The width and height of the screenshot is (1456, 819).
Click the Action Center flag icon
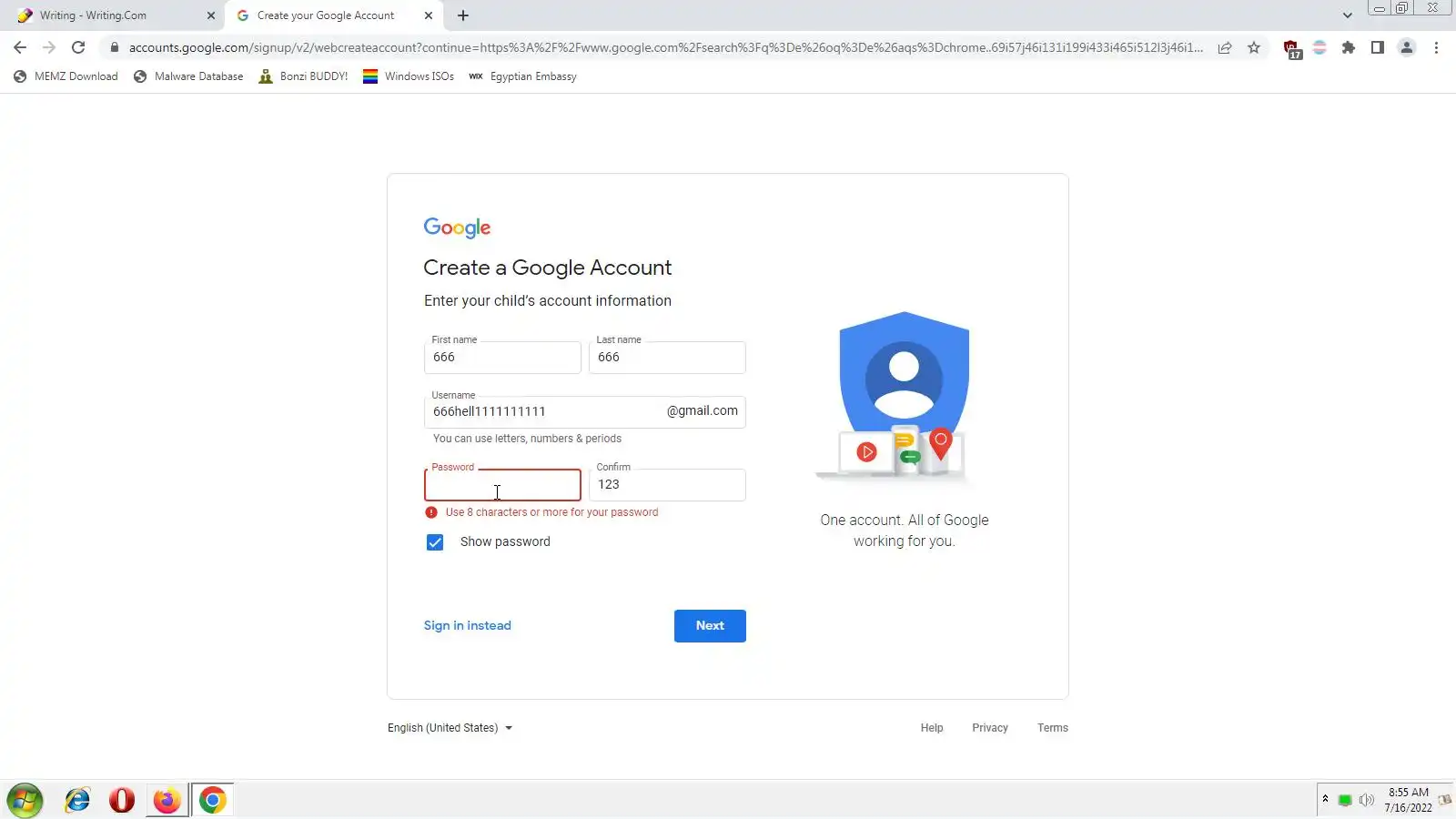[x=1445, y=801]
